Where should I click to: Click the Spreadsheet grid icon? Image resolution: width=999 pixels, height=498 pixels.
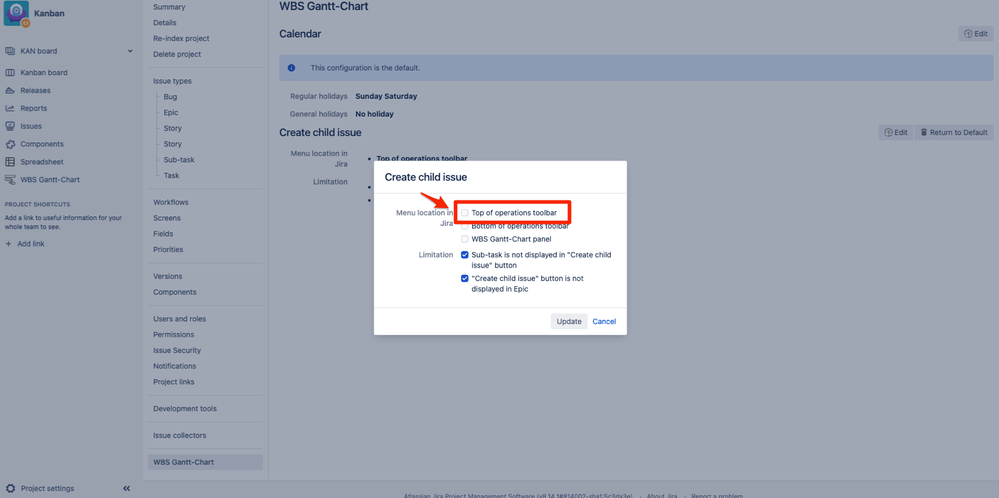(x=10, y=162)
